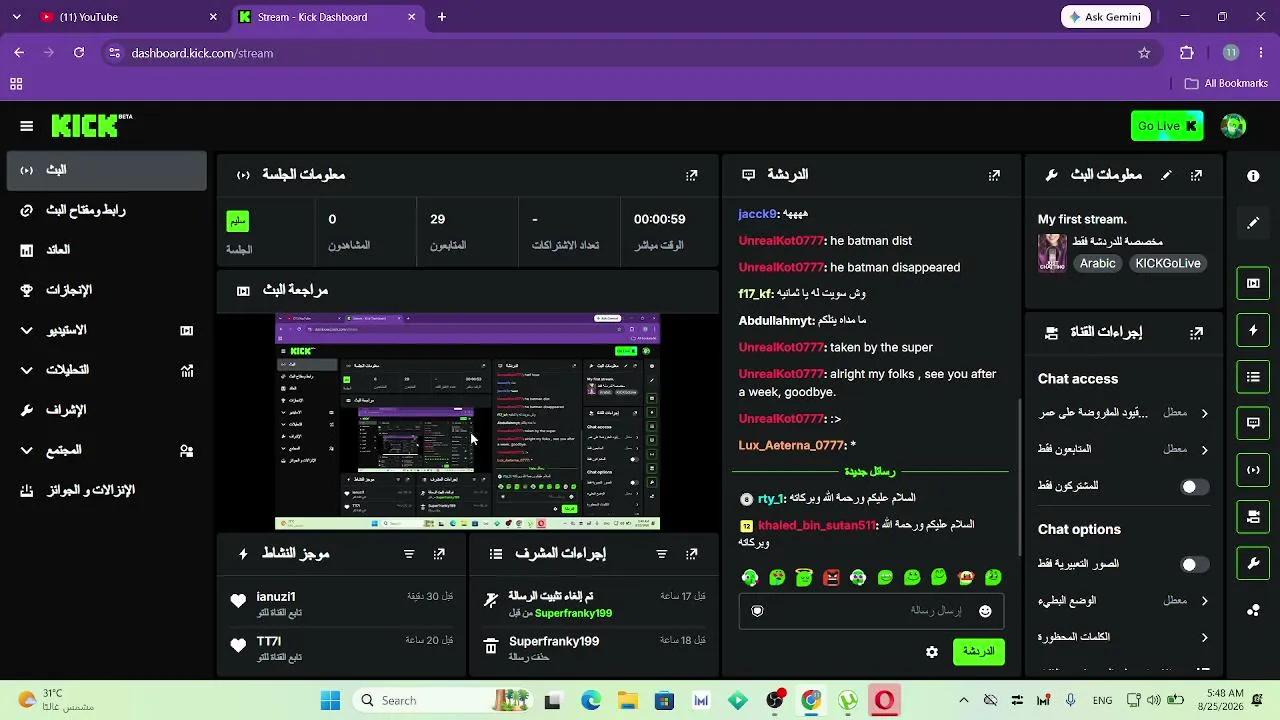Open File Explorer from the taskbar
The image size is (1280, 720).
tap(627, 701)
